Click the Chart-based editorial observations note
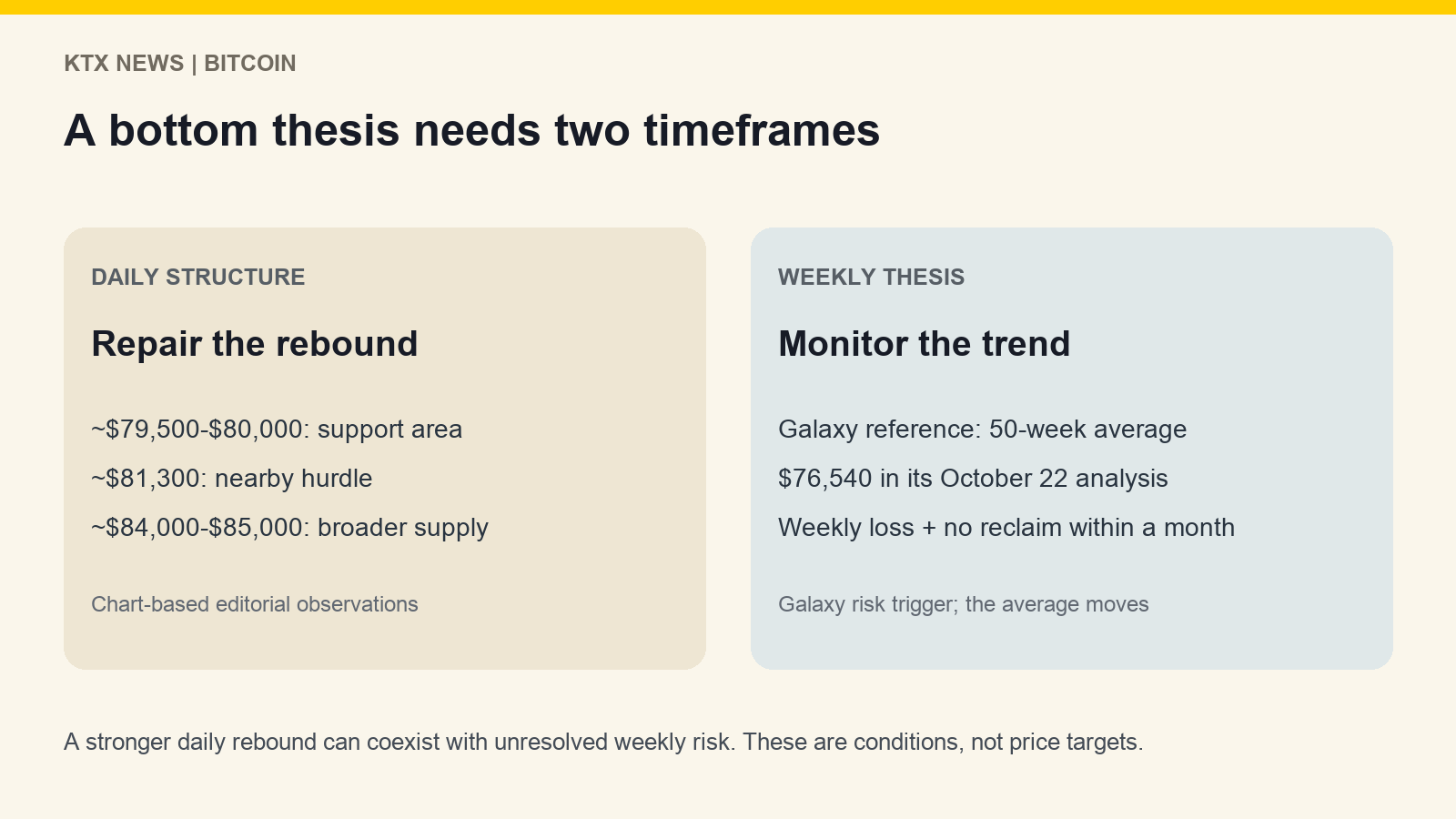 pos(255,604)
